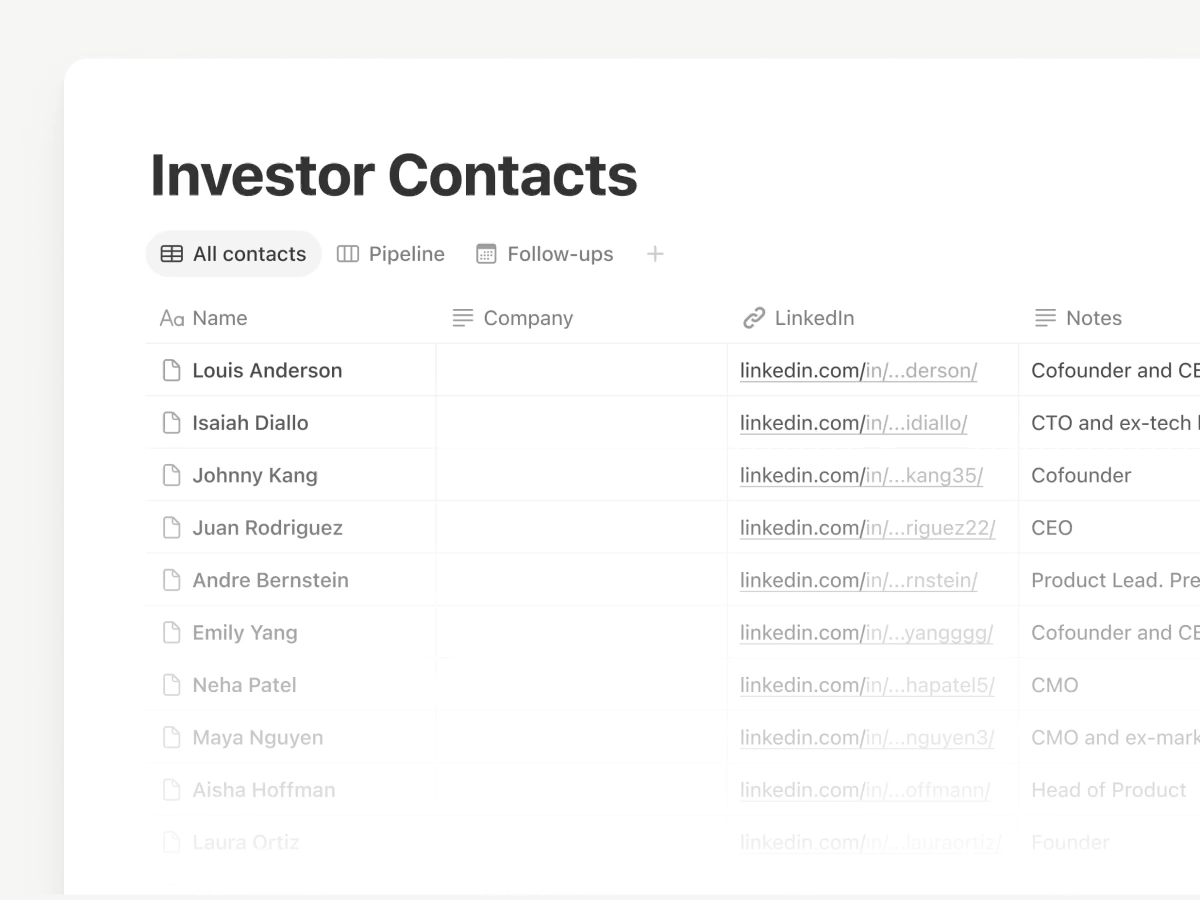Click the page icon next to Emily Yang
This screenshot has height=900, width=1200.
[x=172, y=633]
